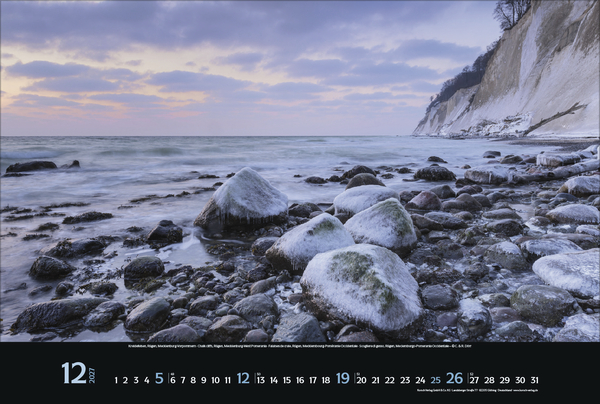Click day 9 in the date strip
The height and width of the screenshot is (404, 600).
pyautogui.click(x=207, y=380)
